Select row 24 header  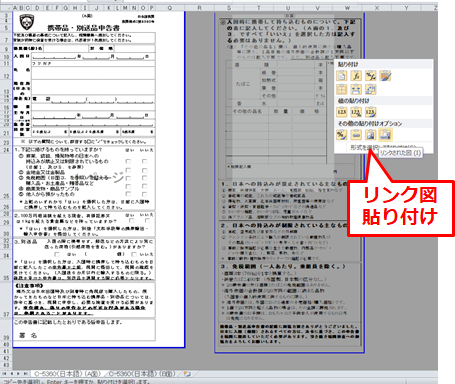tap(6, 150)
